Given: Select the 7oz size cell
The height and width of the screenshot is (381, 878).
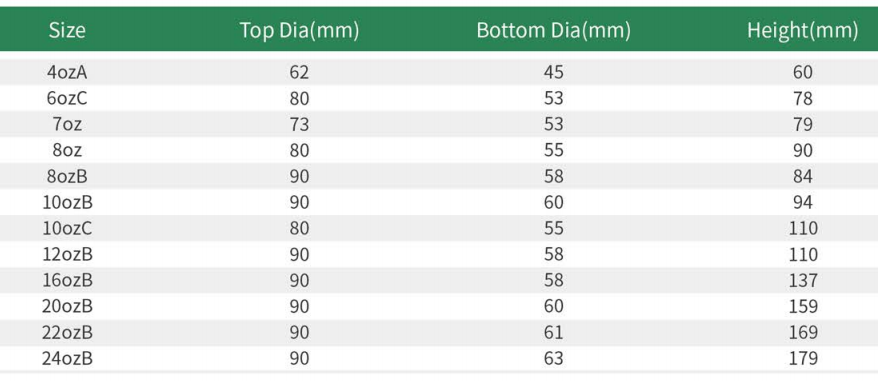Looking at the screenshot, I should click(67, 124).
